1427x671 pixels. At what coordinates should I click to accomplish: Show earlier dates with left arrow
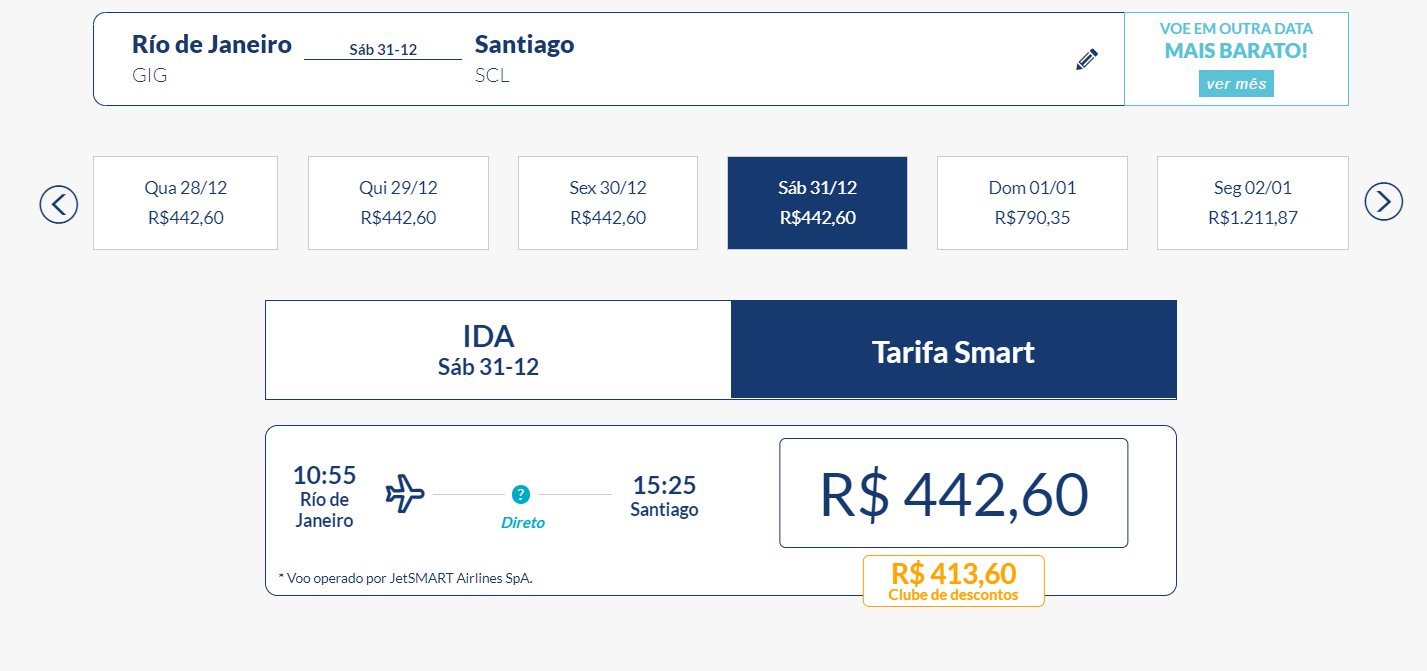coord(59,204)
